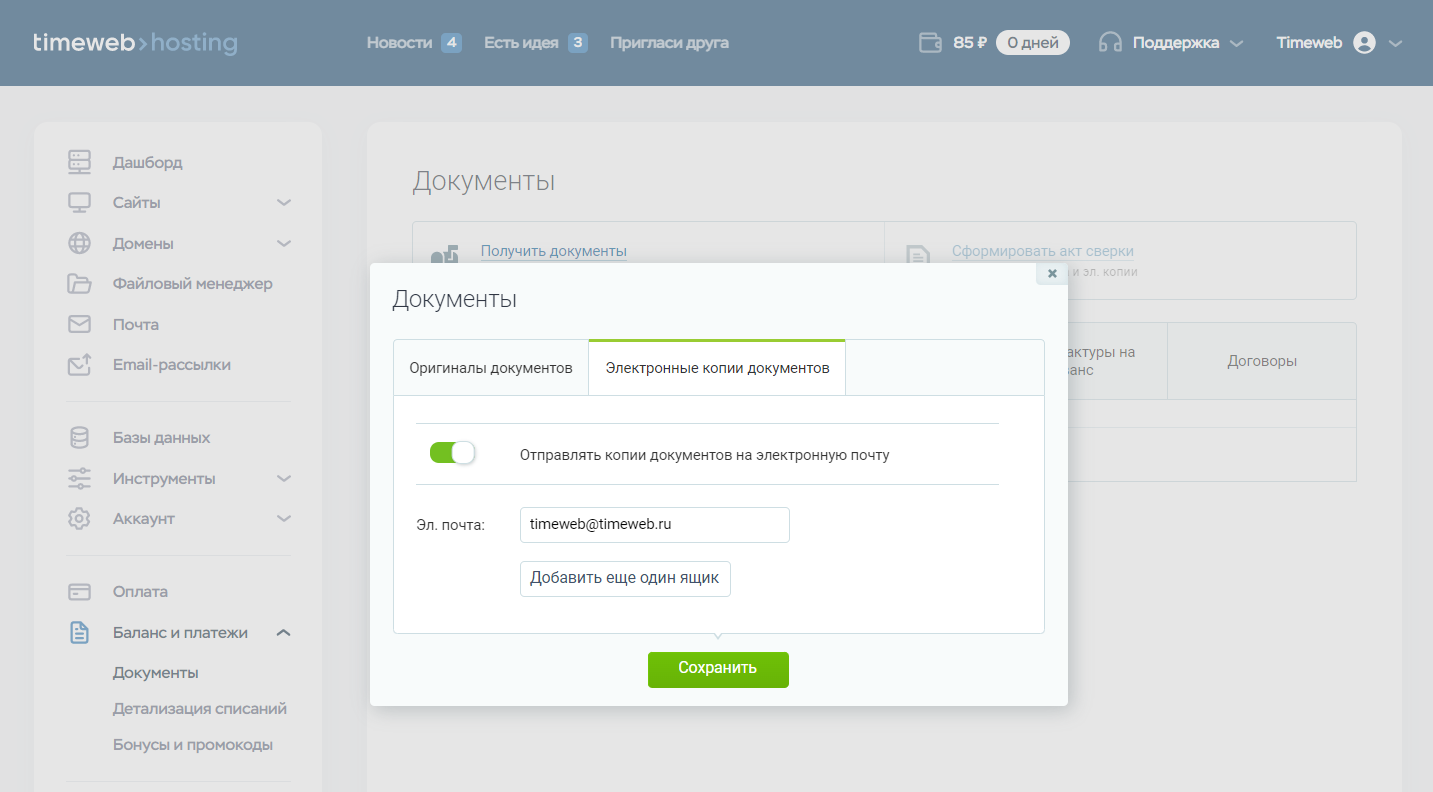Screen dimensions: 1433x792
Task: Toggle sending document copies to email
Action: 452,453
